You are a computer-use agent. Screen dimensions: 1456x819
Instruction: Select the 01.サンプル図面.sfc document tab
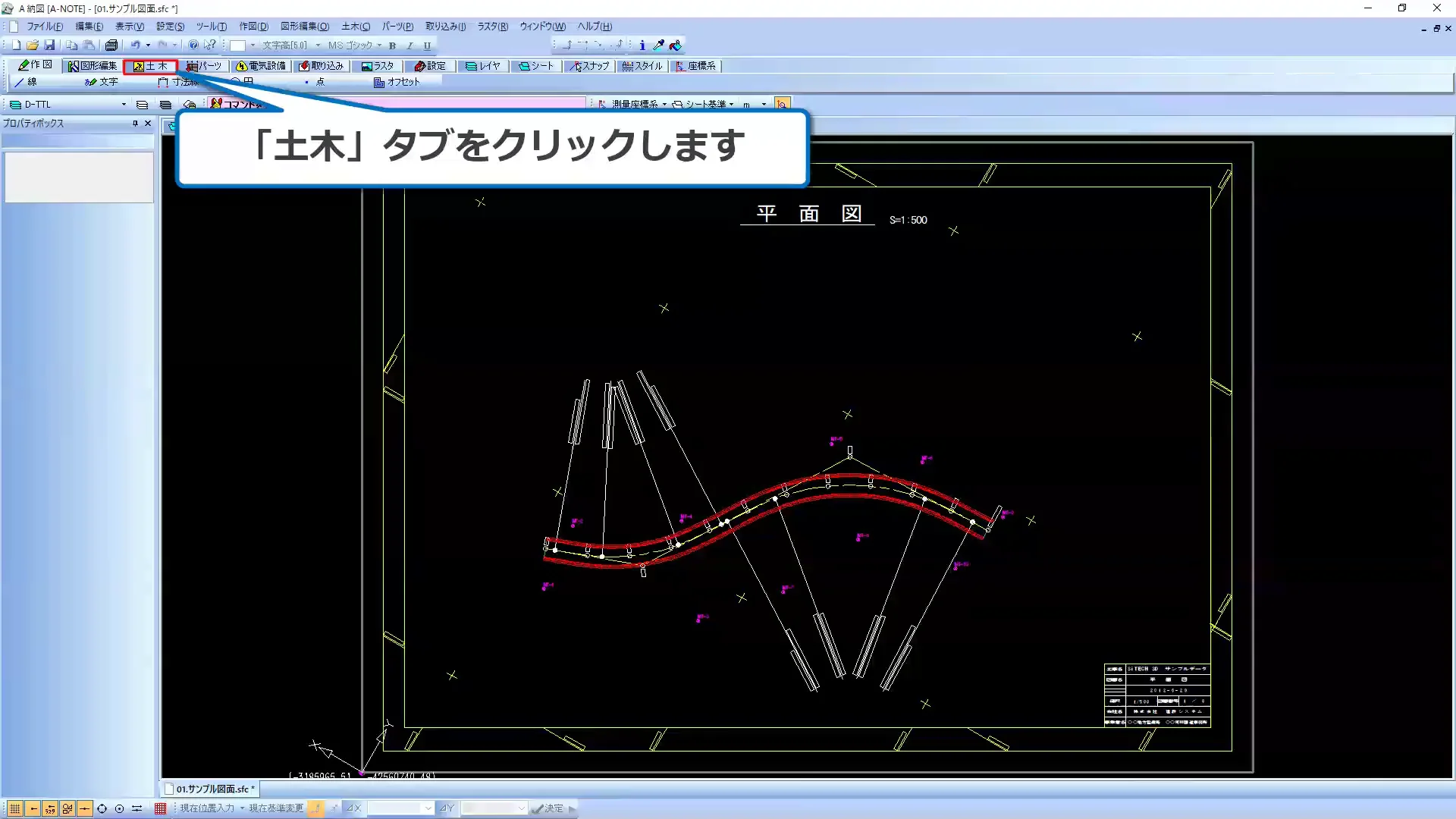tap(211, 789)
